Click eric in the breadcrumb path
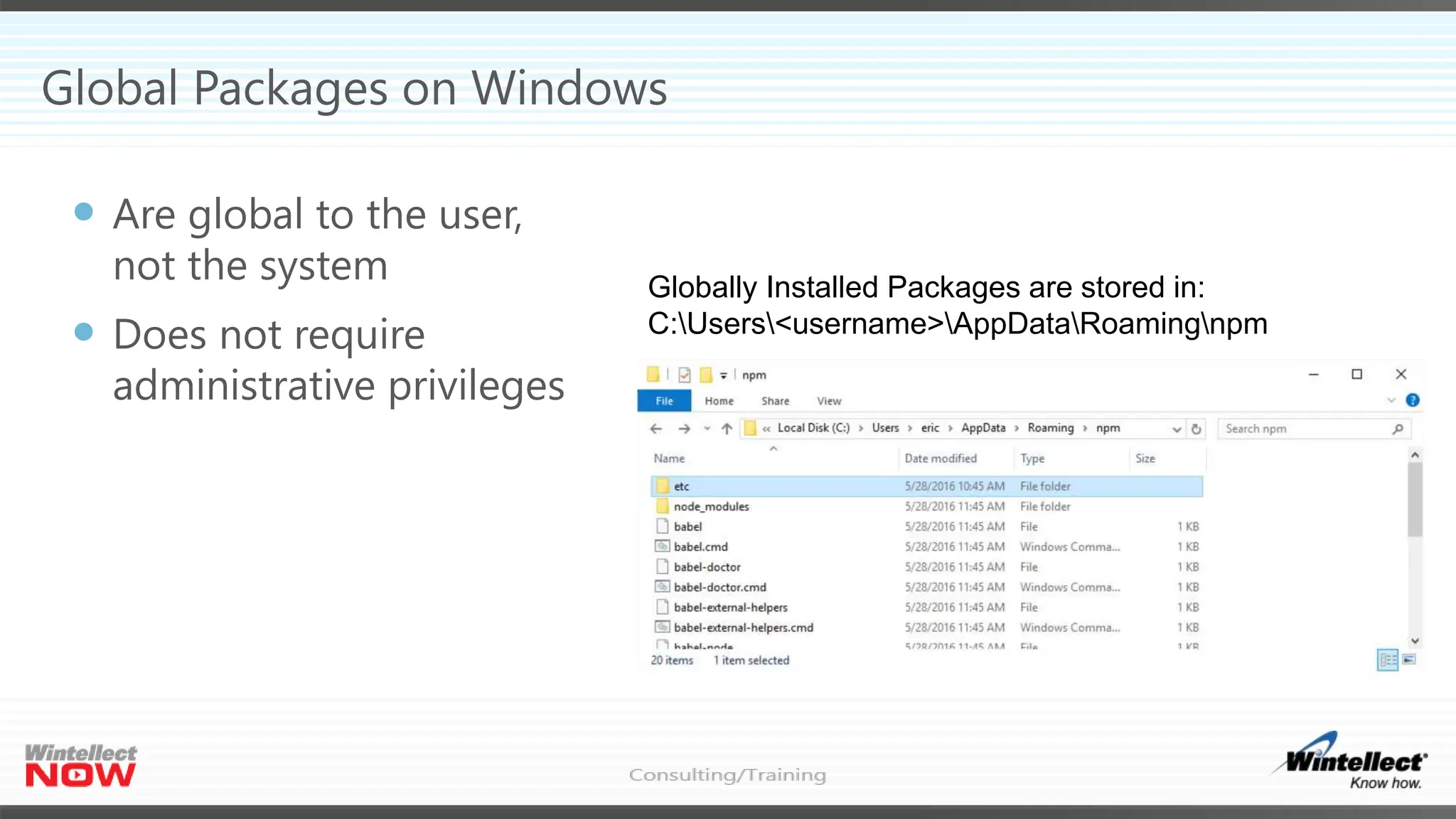 (930, 428)
